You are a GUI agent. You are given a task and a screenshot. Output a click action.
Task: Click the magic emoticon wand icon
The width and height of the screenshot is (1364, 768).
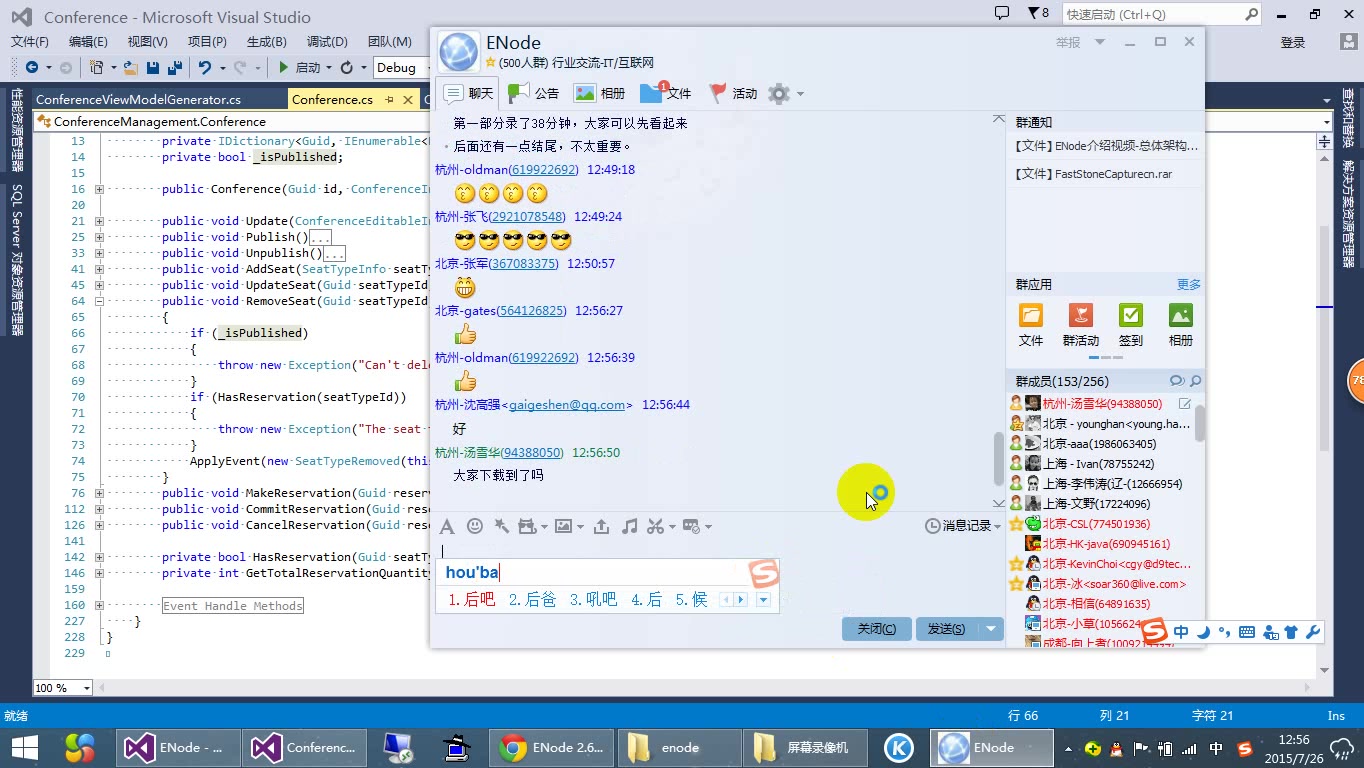pos(501,526)
